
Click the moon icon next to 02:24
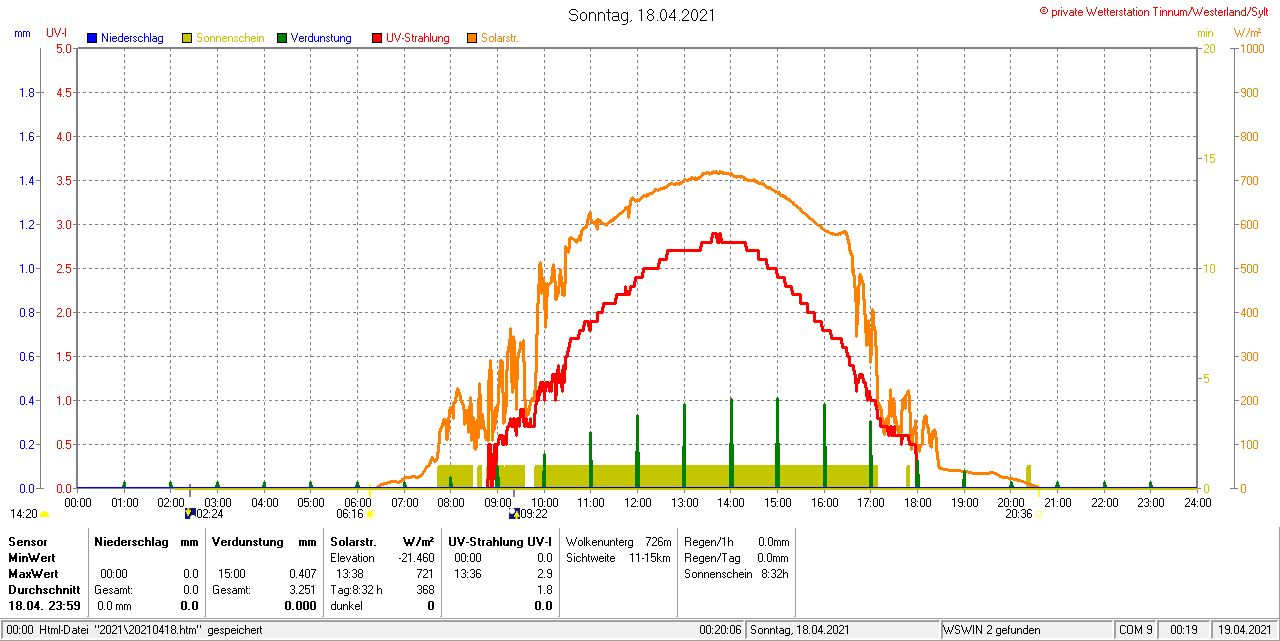[x=189, y=513]
